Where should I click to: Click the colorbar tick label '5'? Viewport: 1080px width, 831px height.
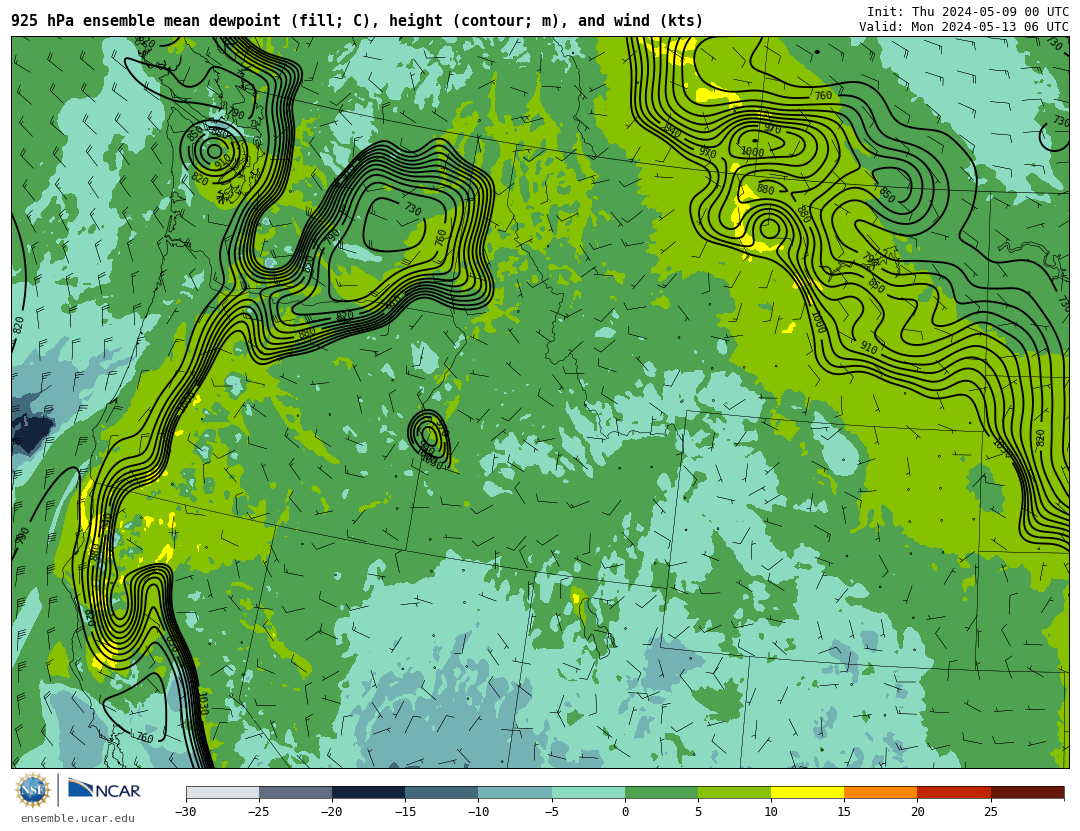698,812
